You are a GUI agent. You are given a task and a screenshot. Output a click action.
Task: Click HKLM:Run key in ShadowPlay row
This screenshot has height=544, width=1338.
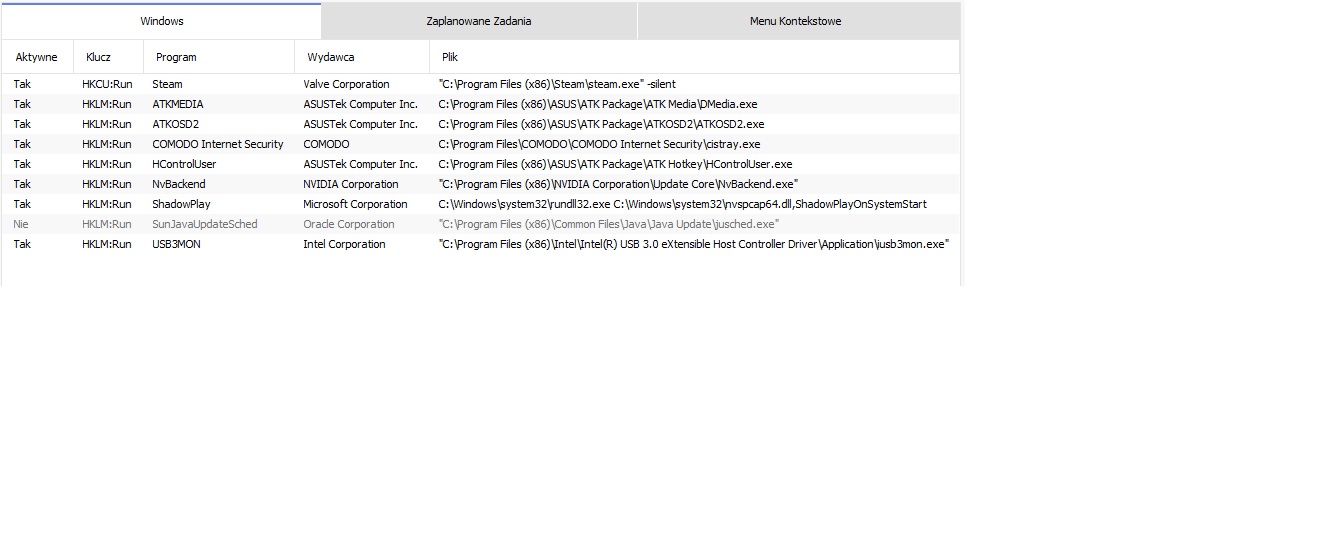(107, 204)
